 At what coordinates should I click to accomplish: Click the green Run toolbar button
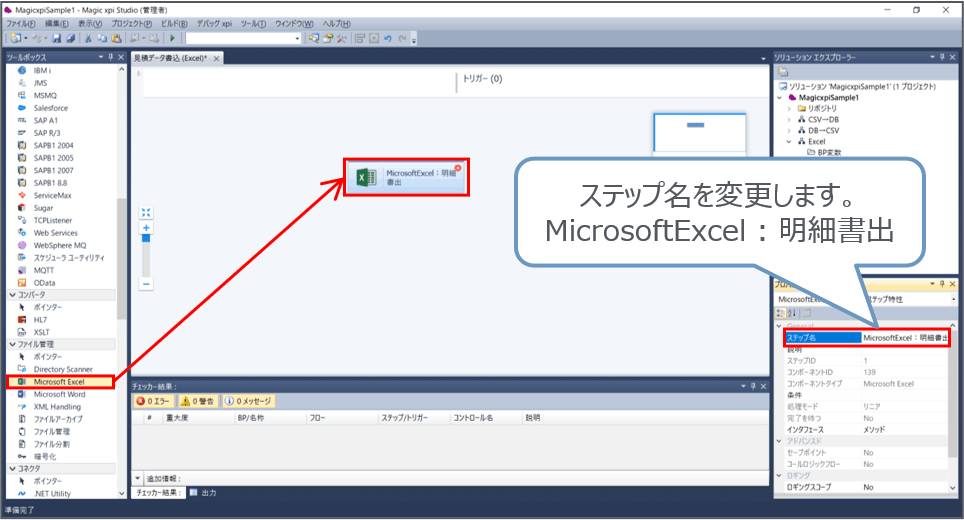pyautogui.click(x=172, y=38)
